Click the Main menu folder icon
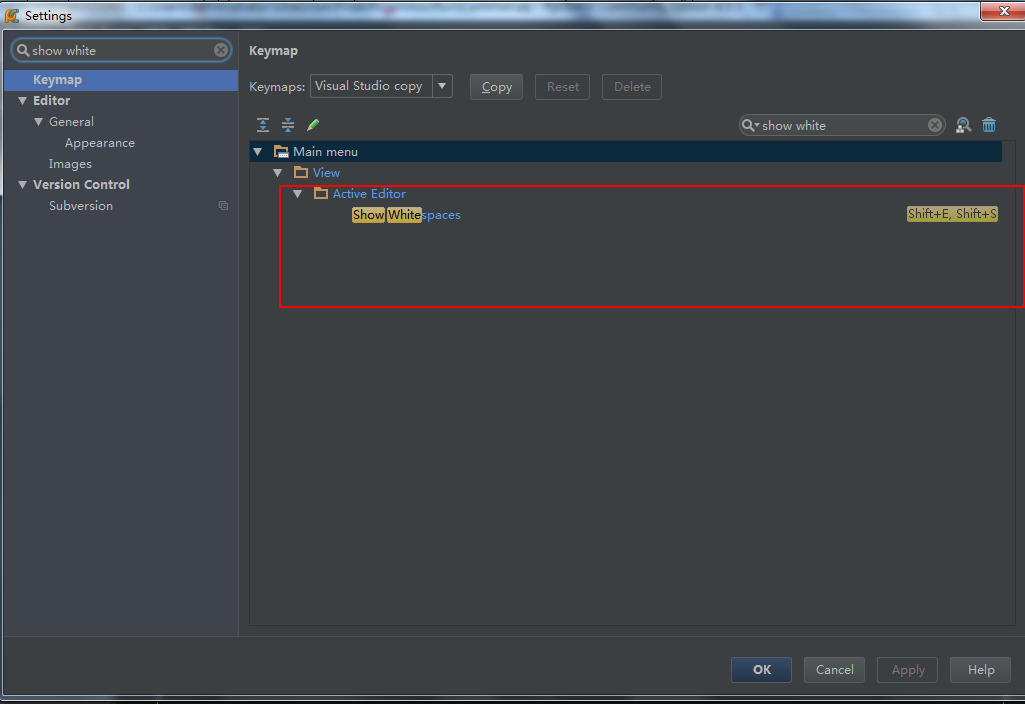The height and width of the screenshot is (704, 1025). 281,152
